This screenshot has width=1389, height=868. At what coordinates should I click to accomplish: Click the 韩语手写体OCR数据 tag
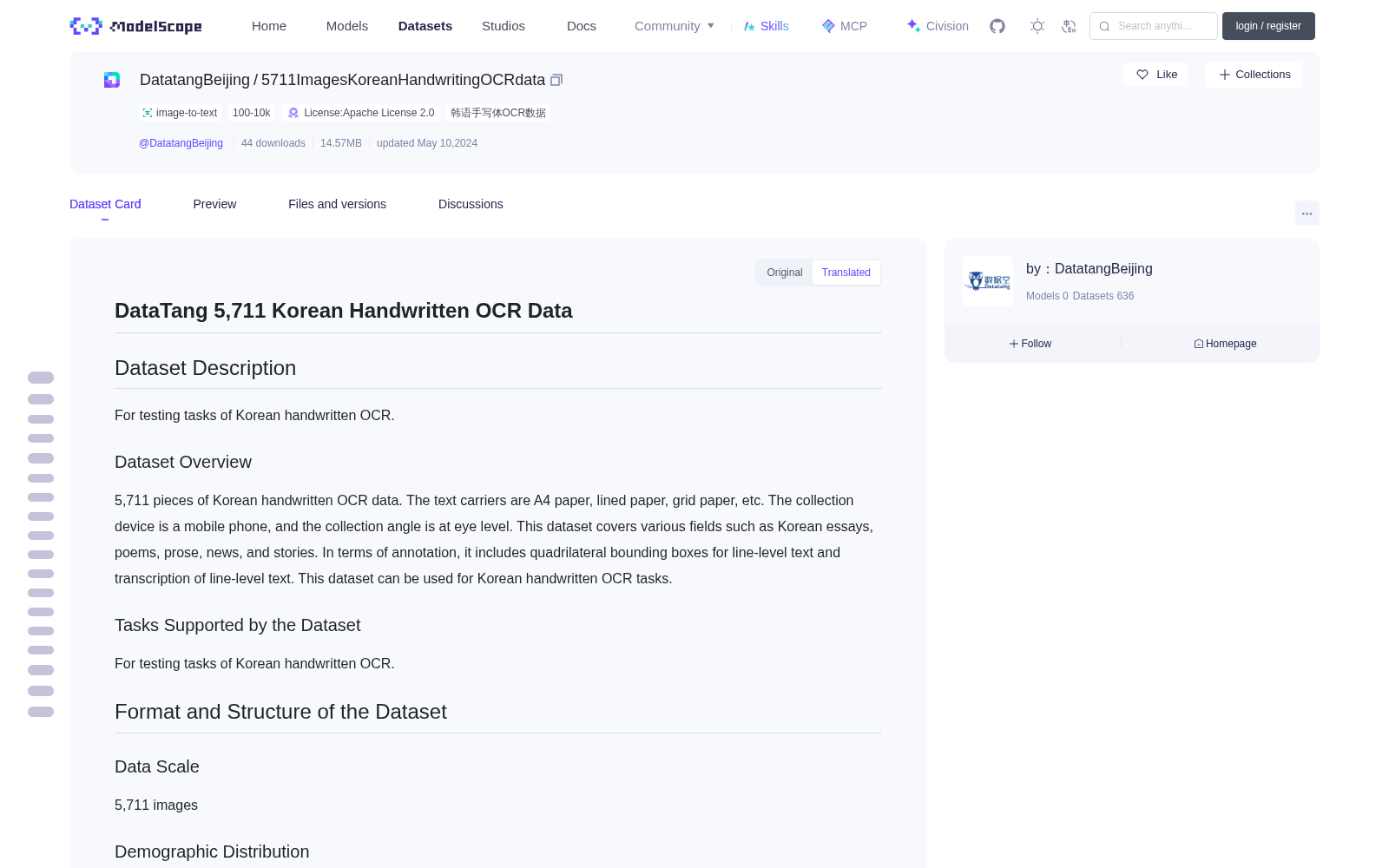point(498,113)
